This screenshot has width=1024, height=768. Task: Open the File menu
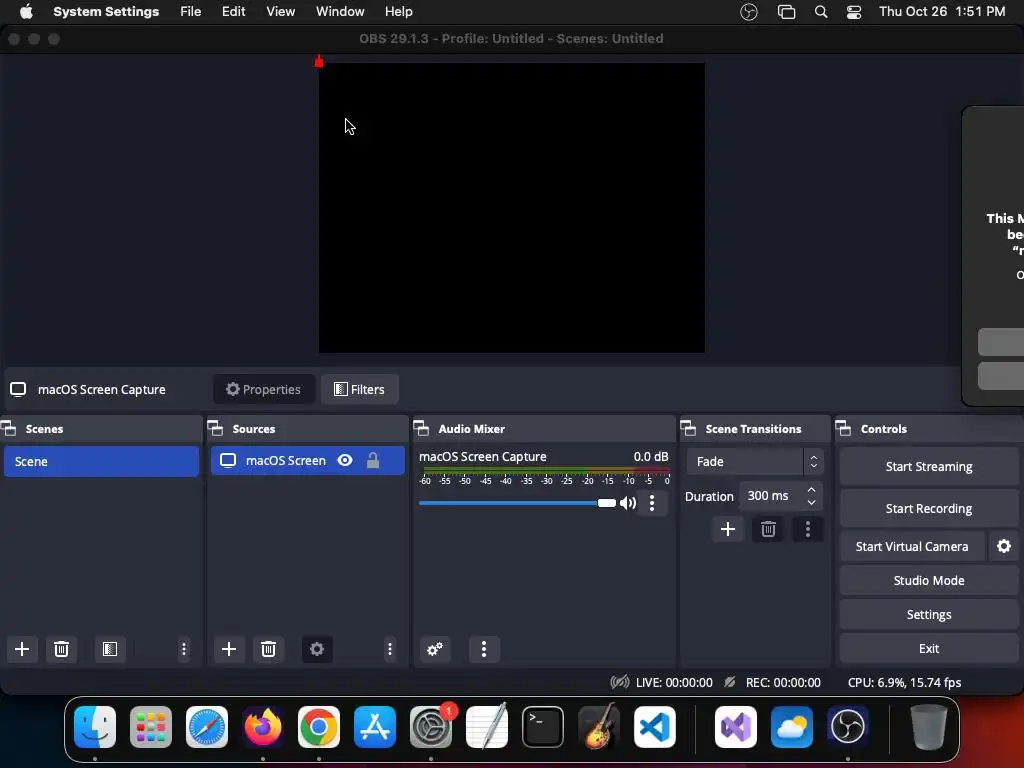[x=191, y=12]
